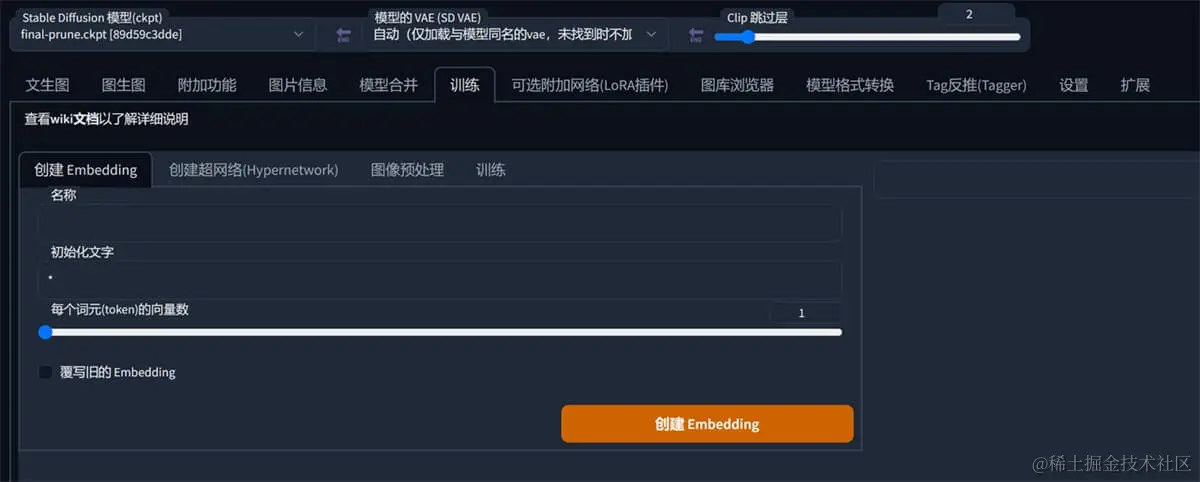
Task: Click refresh icon beside the SD VAE dropdown
Action: (696, 35)
